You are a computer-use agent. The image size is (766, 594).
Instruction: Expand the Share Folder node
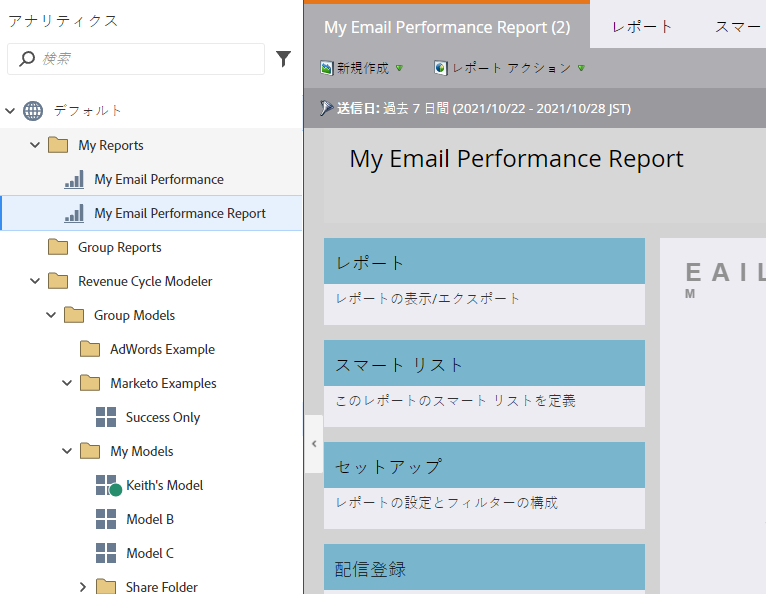[83, 587]
